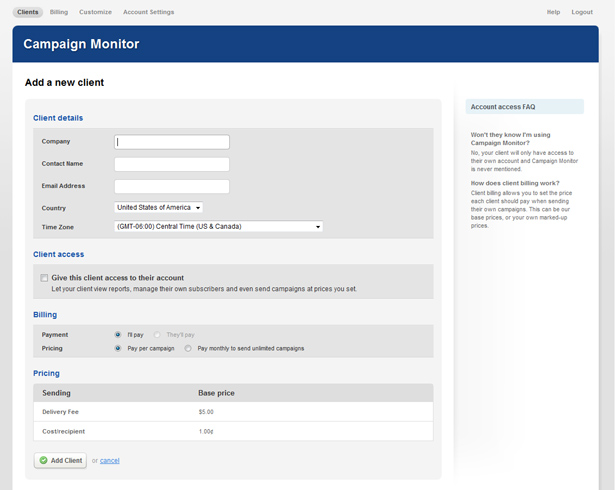Open the Billing tab

pos(59,12)
